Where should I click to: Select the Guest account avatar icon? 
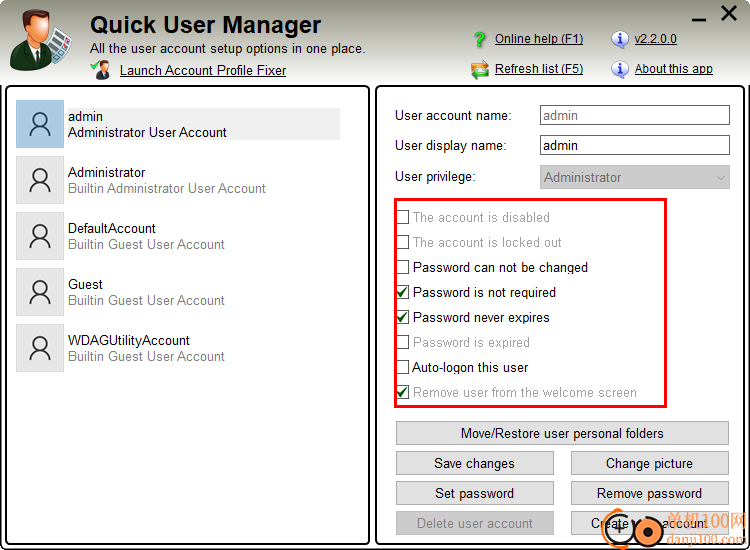[40, 292]
